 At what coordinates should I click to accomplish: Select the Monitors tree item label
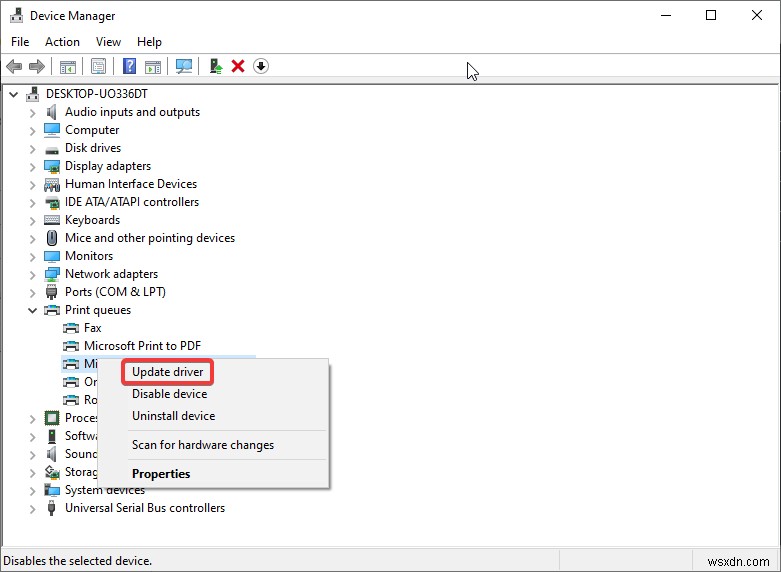point(89,256)
